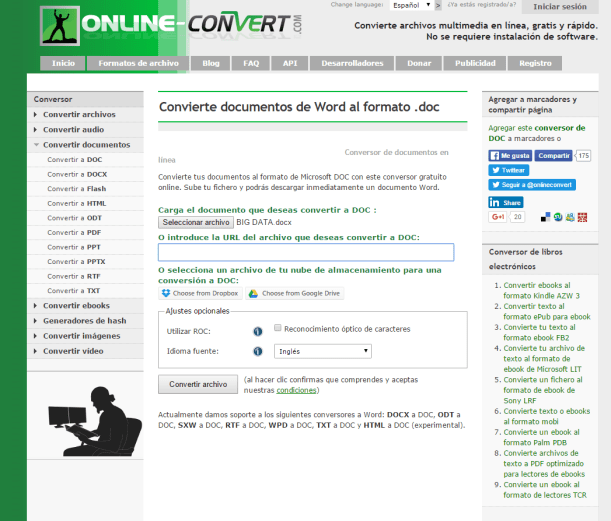Open the Publicidad tab
The width and height of the screenshot is (611, 521).
pos(475,63)
